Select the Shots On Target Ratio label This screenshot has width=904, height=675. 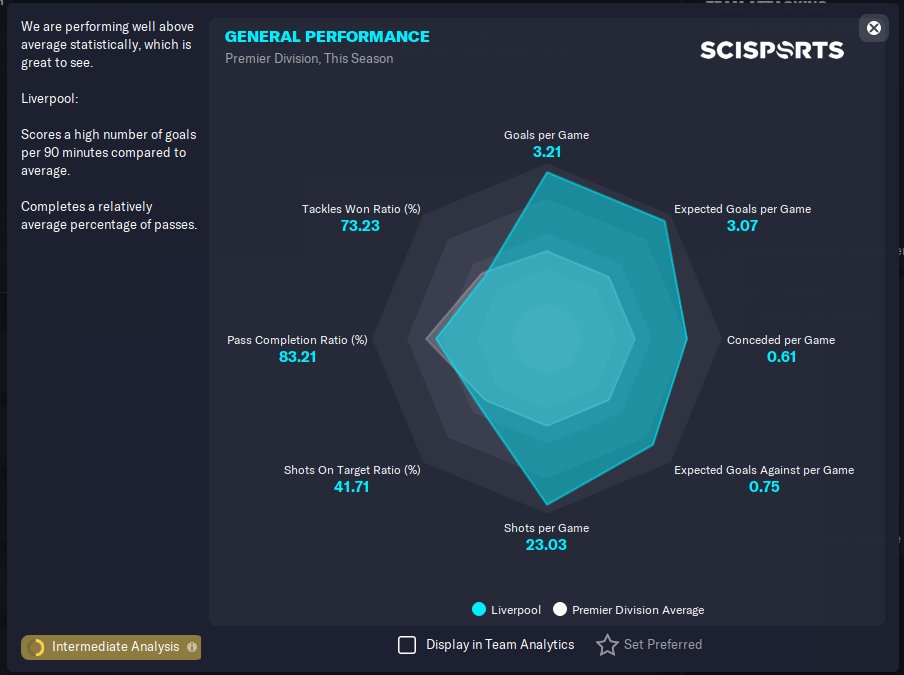pos(352,470)
